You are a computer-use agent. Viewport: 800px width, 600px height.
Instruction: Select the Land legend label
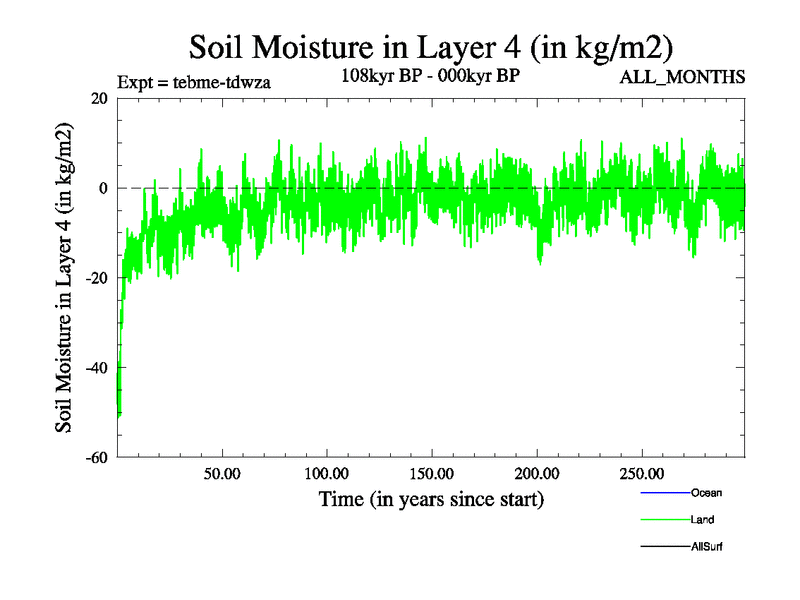702,520
